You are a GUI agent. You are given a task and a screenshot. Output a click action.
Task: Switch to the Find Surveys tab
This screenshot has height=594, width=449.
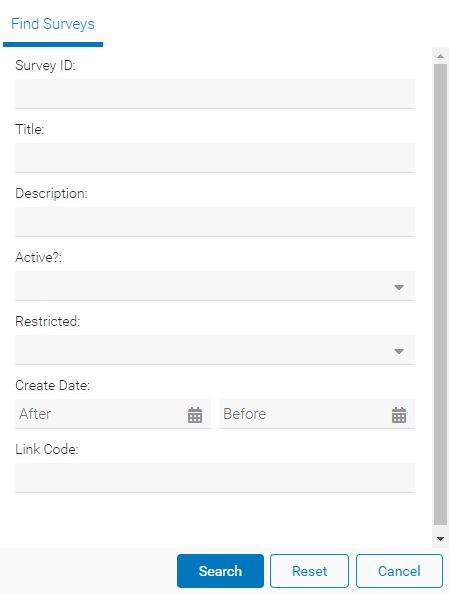pos(53,24)
